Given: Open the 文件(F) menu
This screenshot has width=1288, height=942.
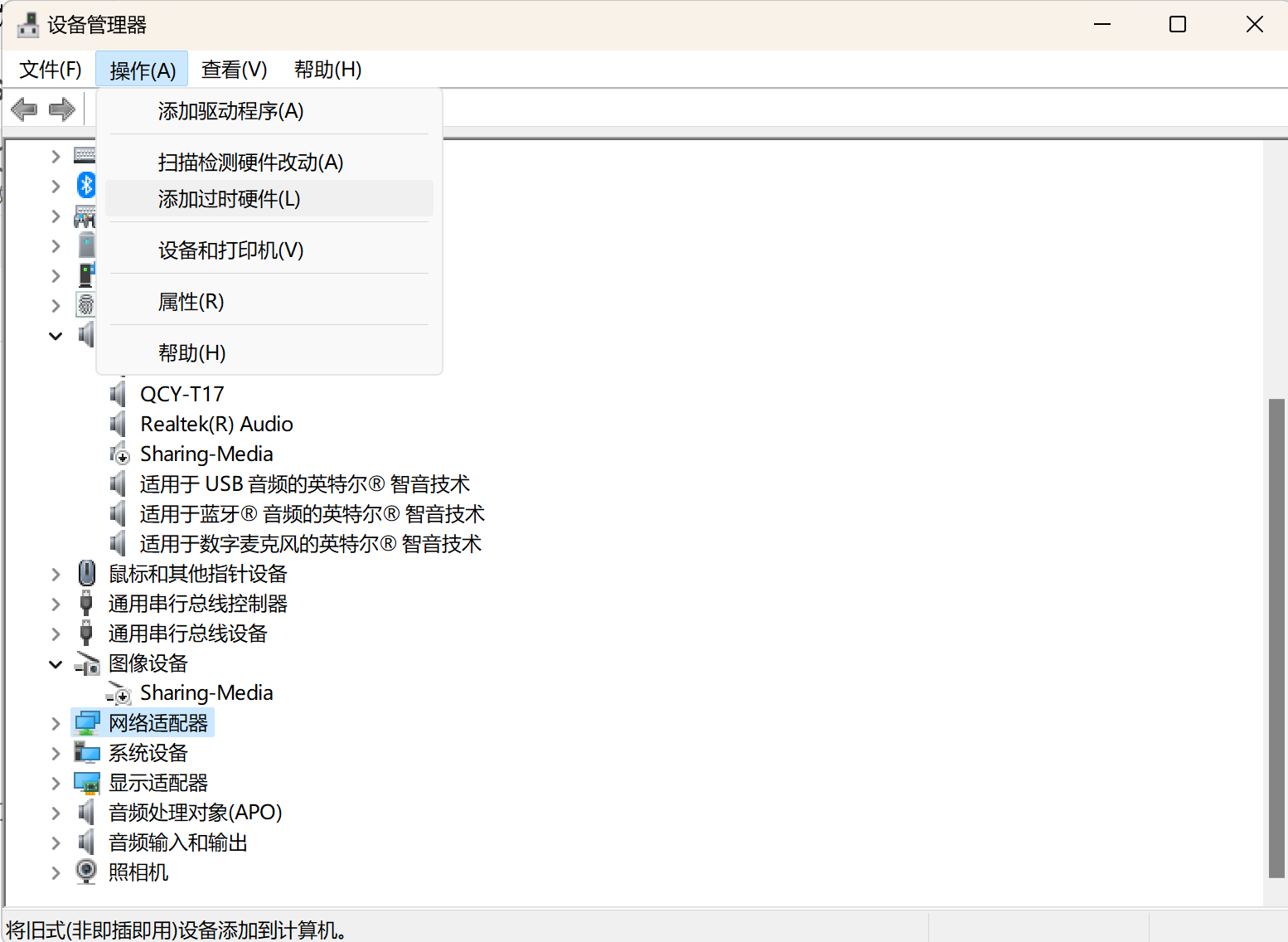Looking at the screenshot, I should 50,70.
